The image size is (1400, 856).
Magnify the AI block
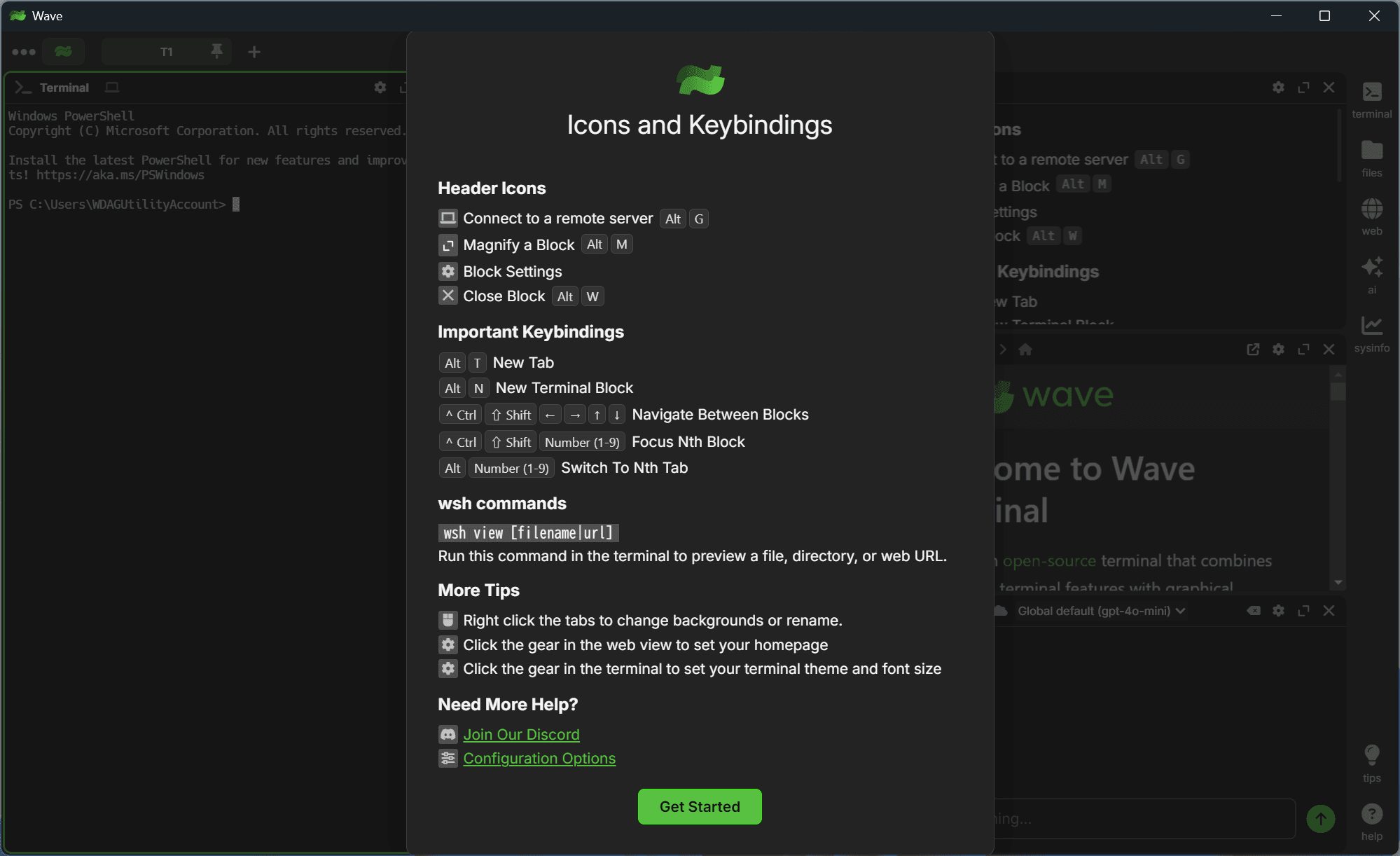coord(1303,611)
